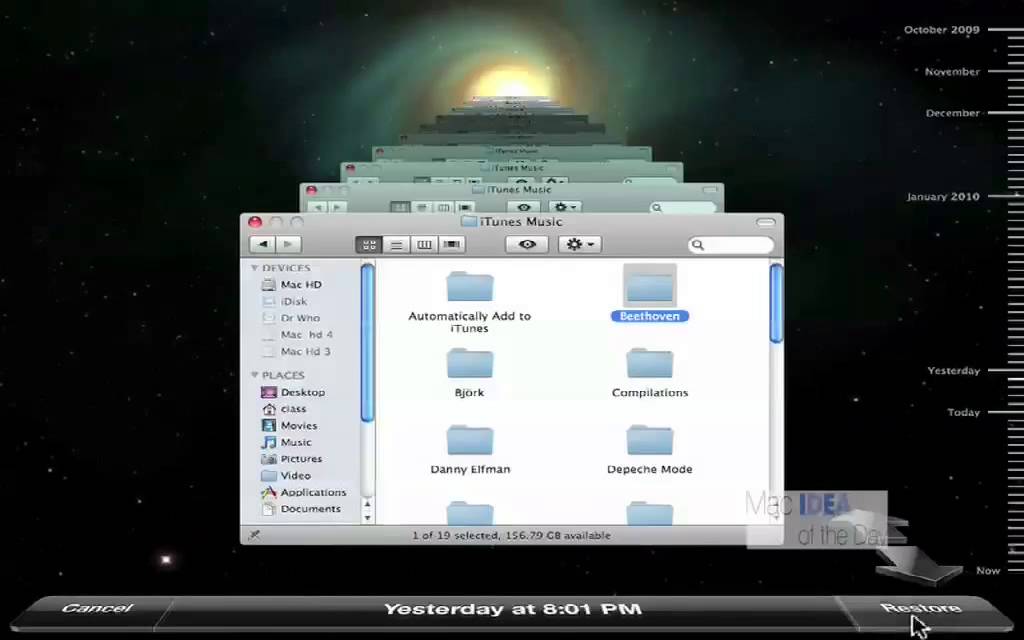Screen dimensions: 1024x640
Task: Click sidebar scroll up arrow
Action: click(x=367, y=504)
